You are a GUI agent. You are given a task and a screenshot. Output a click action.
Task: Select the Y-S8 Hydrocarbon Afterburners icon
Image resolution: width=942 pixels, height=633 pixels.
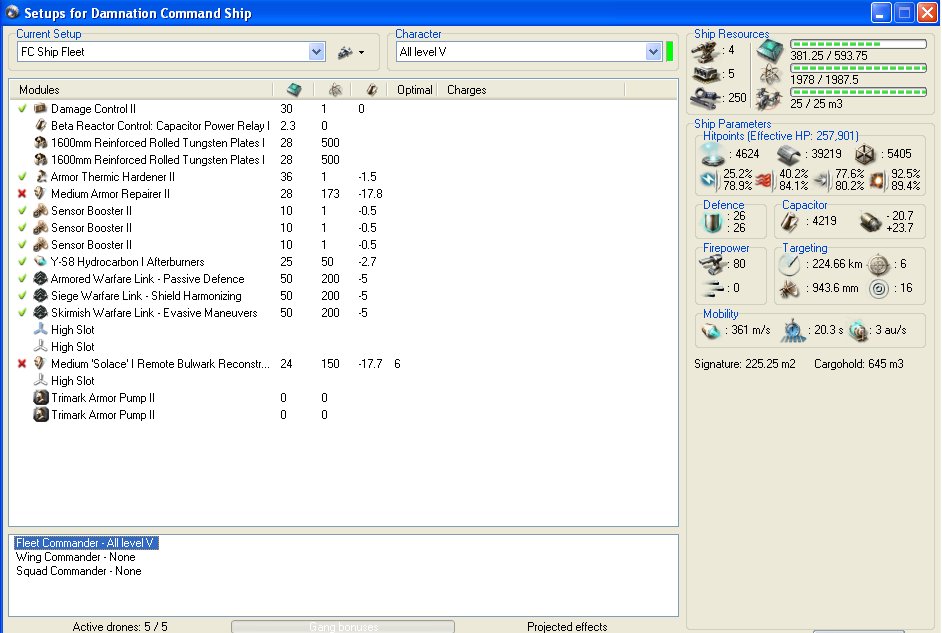point(40,262)
